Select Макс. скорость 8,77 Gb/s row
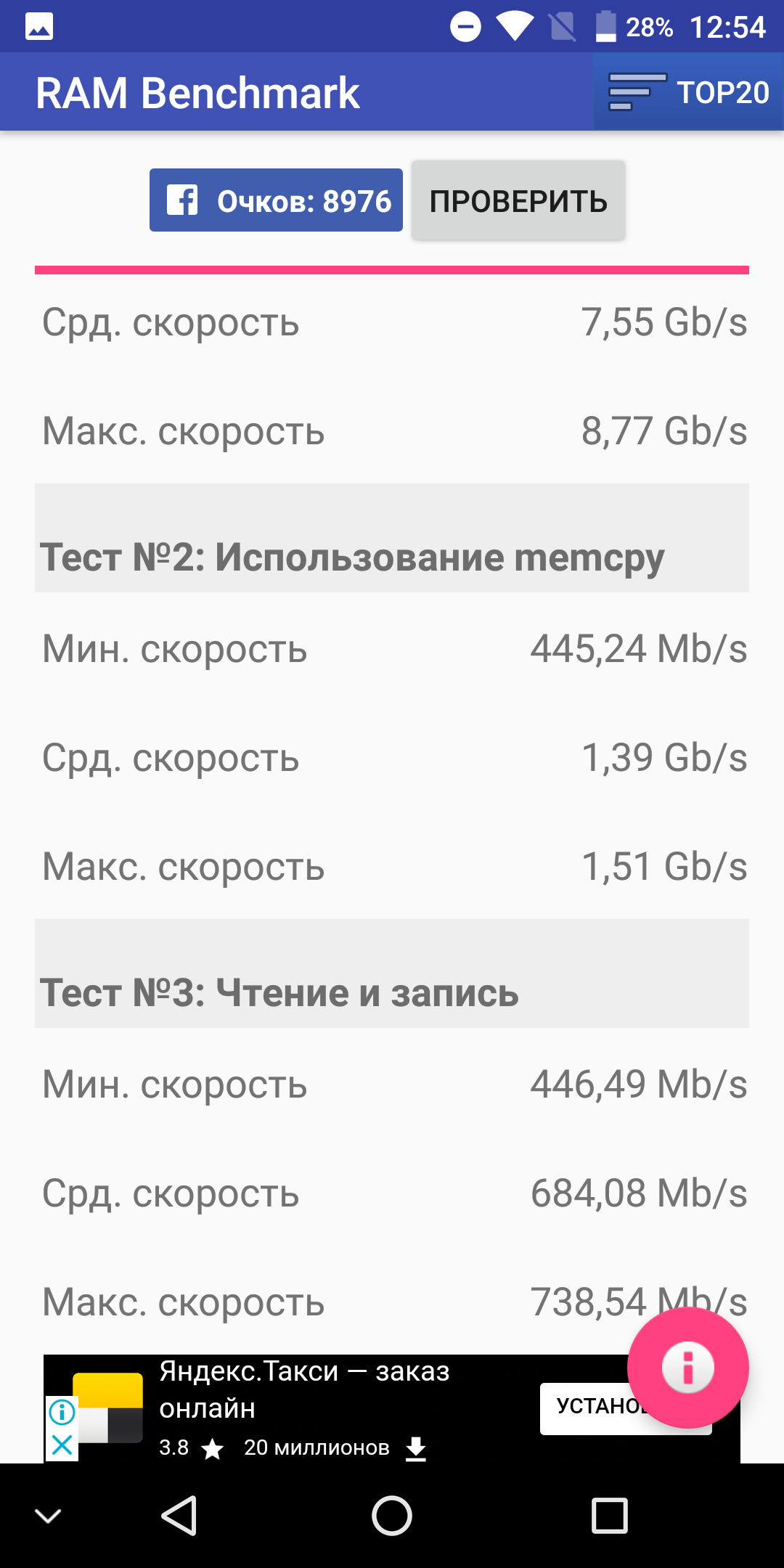Viewport: 784px width, 1568px height. coord(392,430)
